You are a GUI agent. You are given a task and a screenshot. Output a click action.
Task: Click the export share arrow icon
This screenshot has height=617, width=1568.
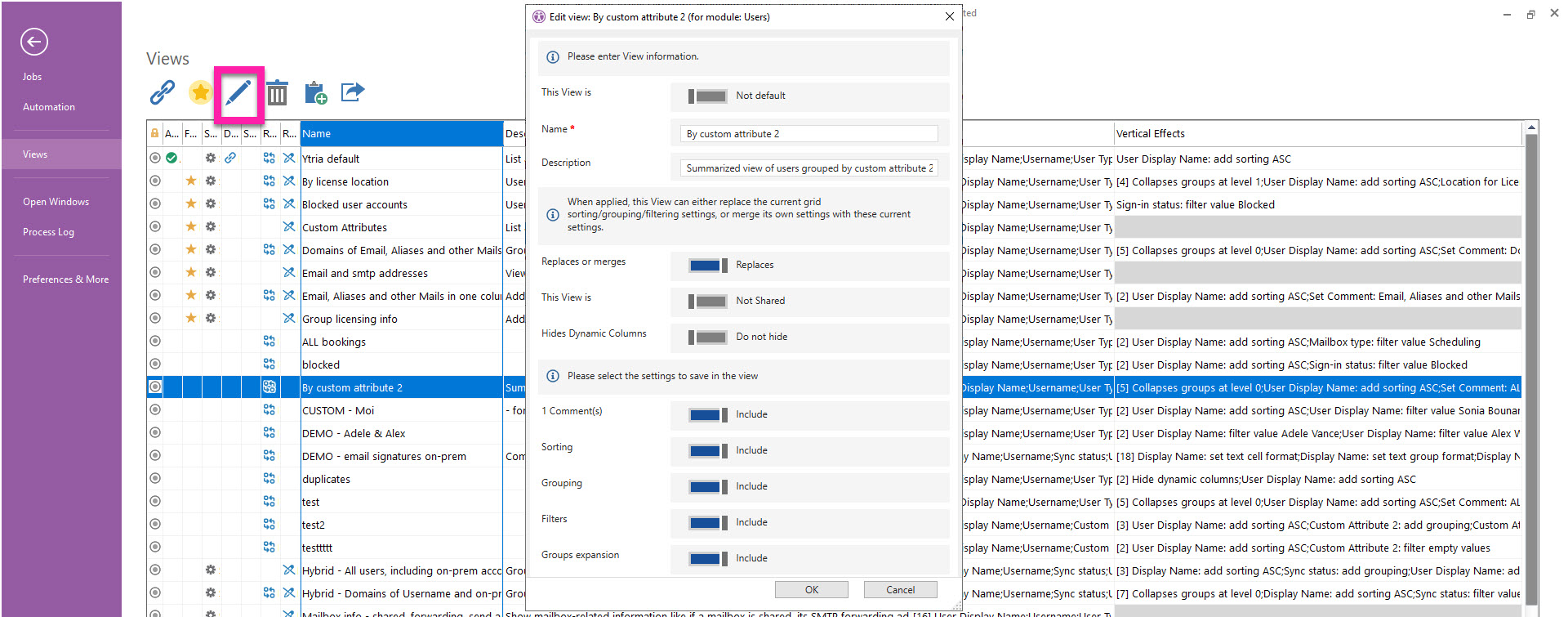pos(352,92)
